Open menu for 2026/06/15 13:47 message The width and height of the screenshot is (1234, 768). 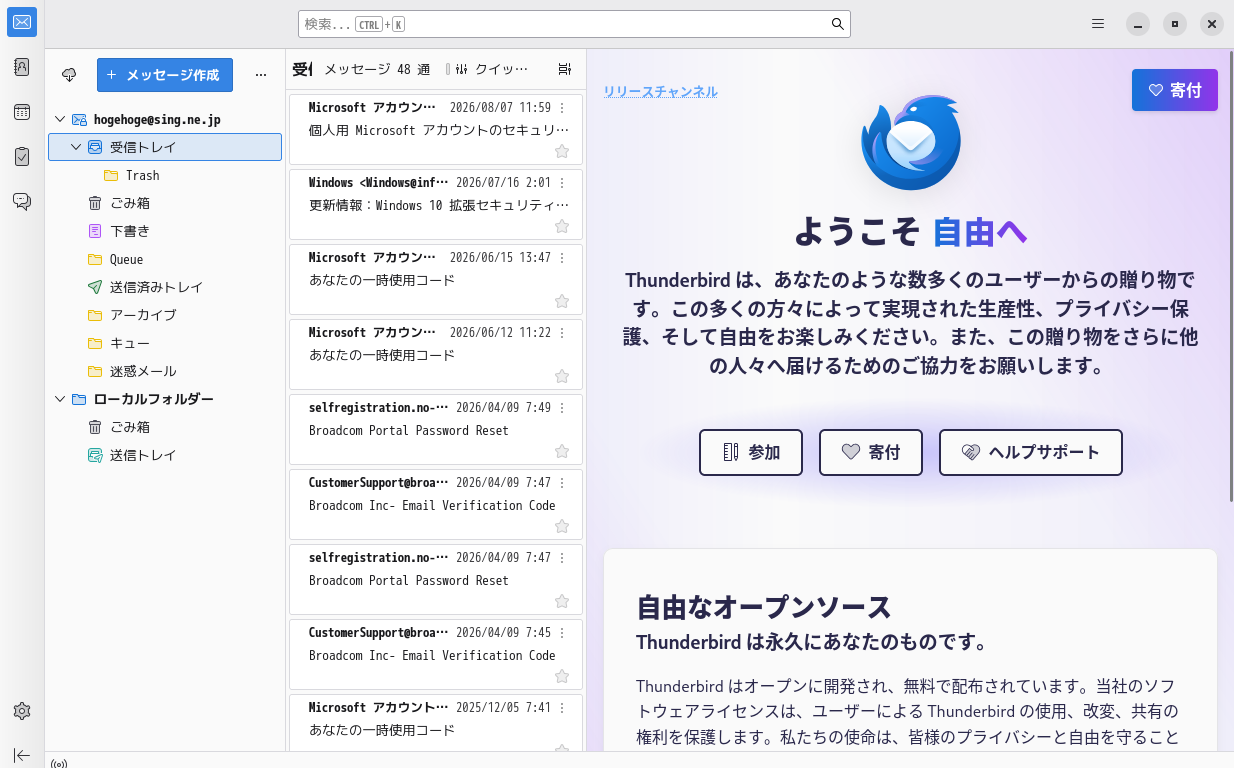tap(562, 258)
